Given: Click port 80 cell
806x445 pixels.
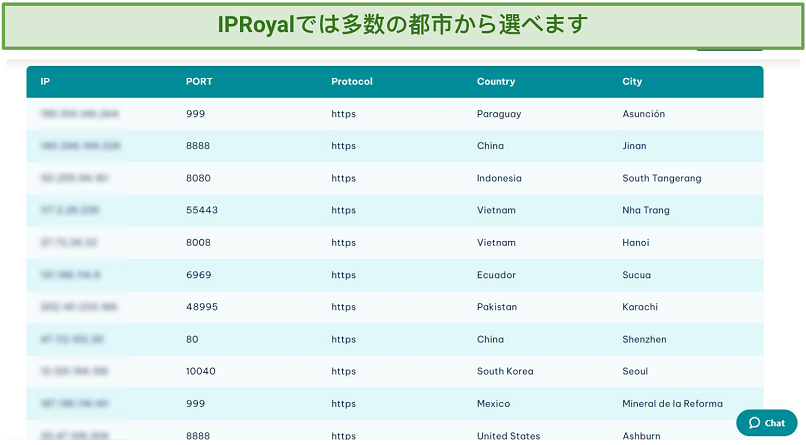Looking at the screenshot, I should [x=192, y=339].
